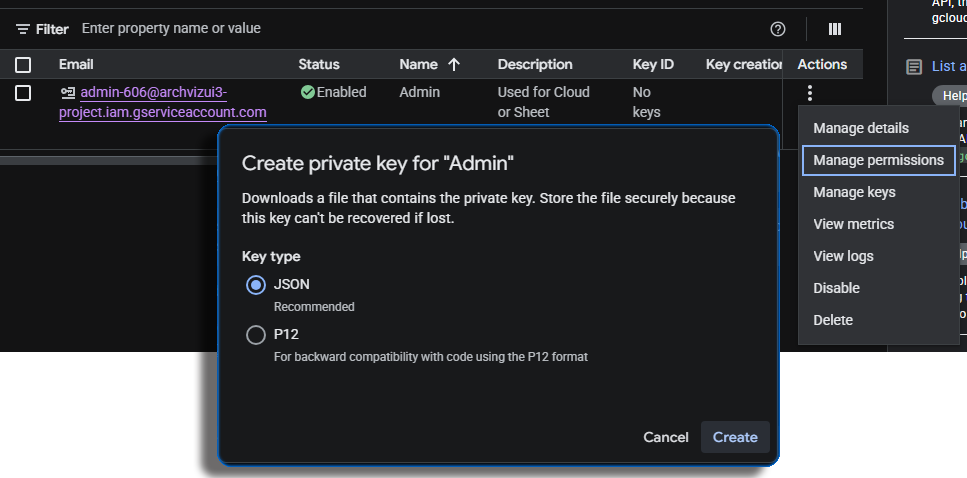Viewport: 967px width, 478px height.
Task: Click the Name column sort arrow
Action: click(x=454, y=64)
